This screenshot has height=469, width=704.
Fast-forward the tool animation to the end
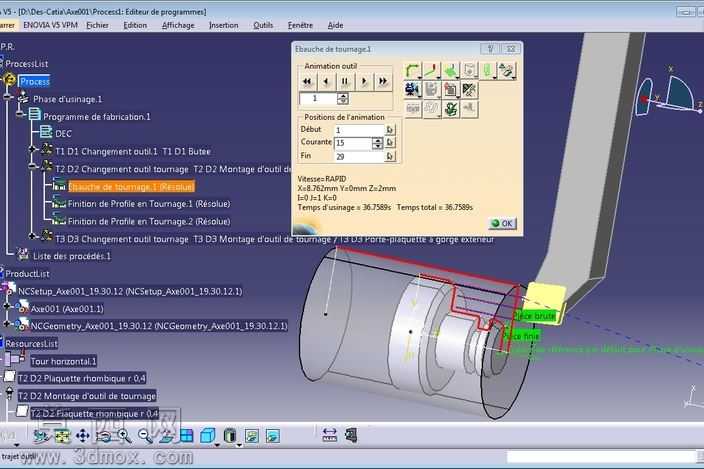point(383,81)
